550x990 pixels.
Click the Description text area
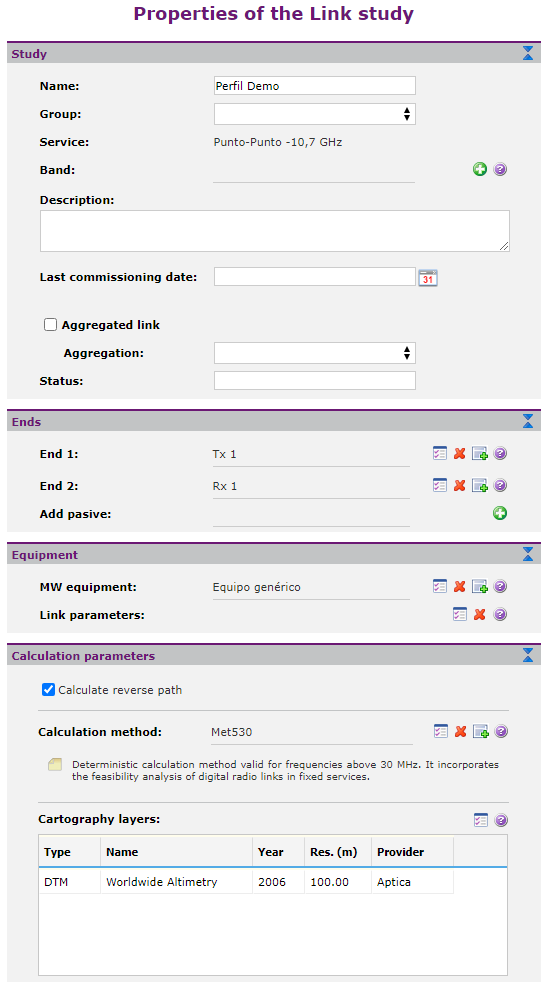[x=275, y=231]
